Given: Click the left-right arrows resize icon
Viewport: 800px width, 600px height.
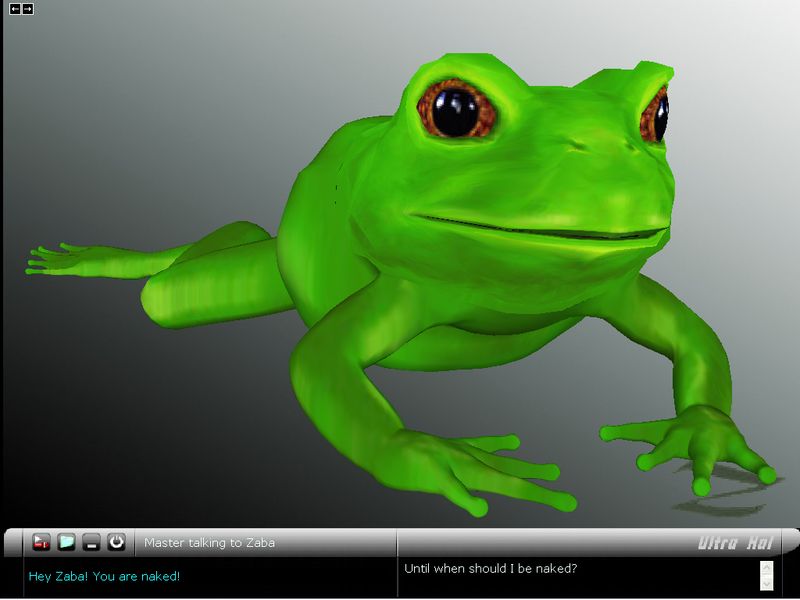Looking at the screenshot, I should tap(21, 9).
